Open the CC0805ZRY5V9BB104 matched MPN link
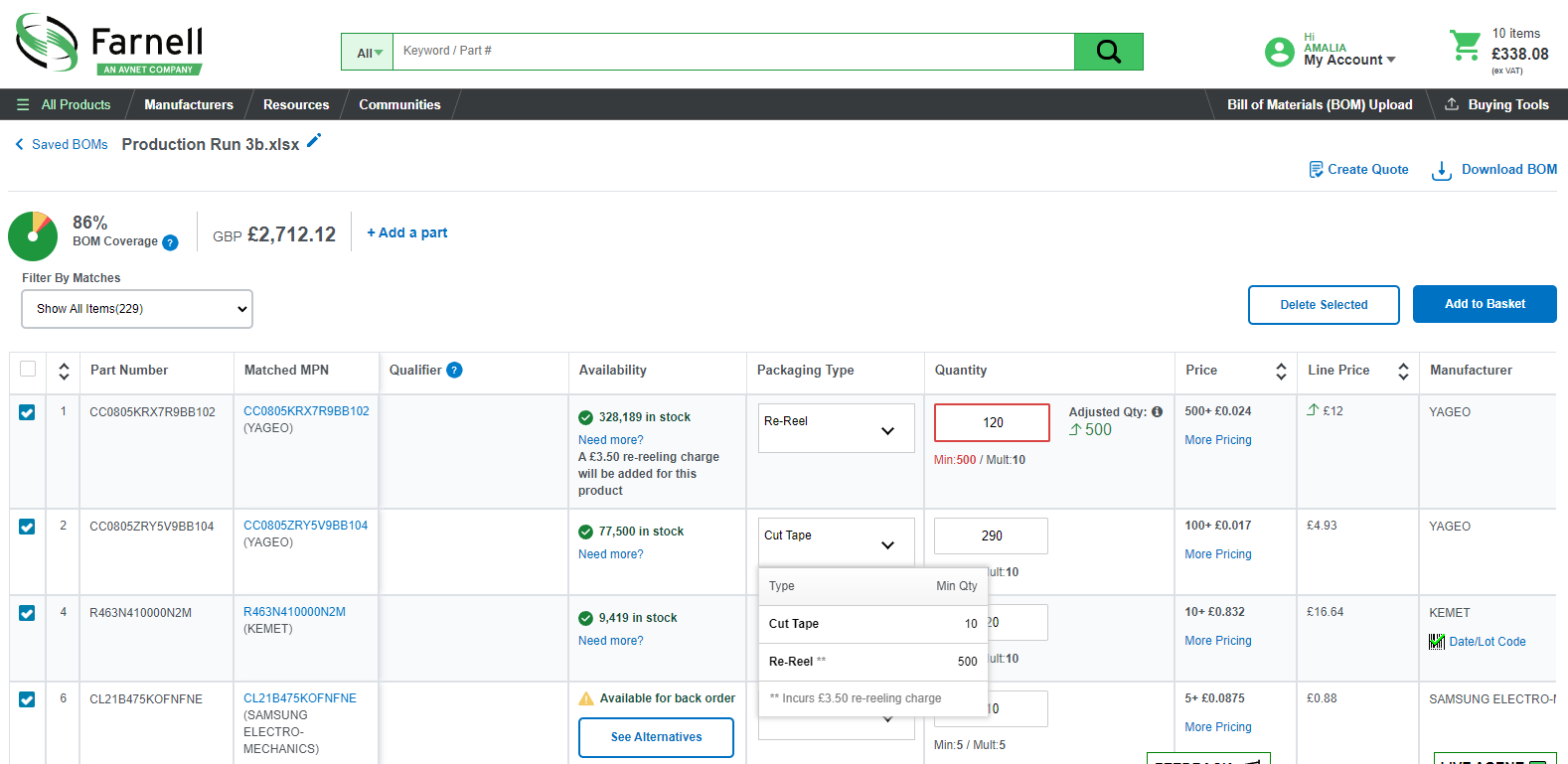Screen dimensions: 1568x764 pos(305,526)
